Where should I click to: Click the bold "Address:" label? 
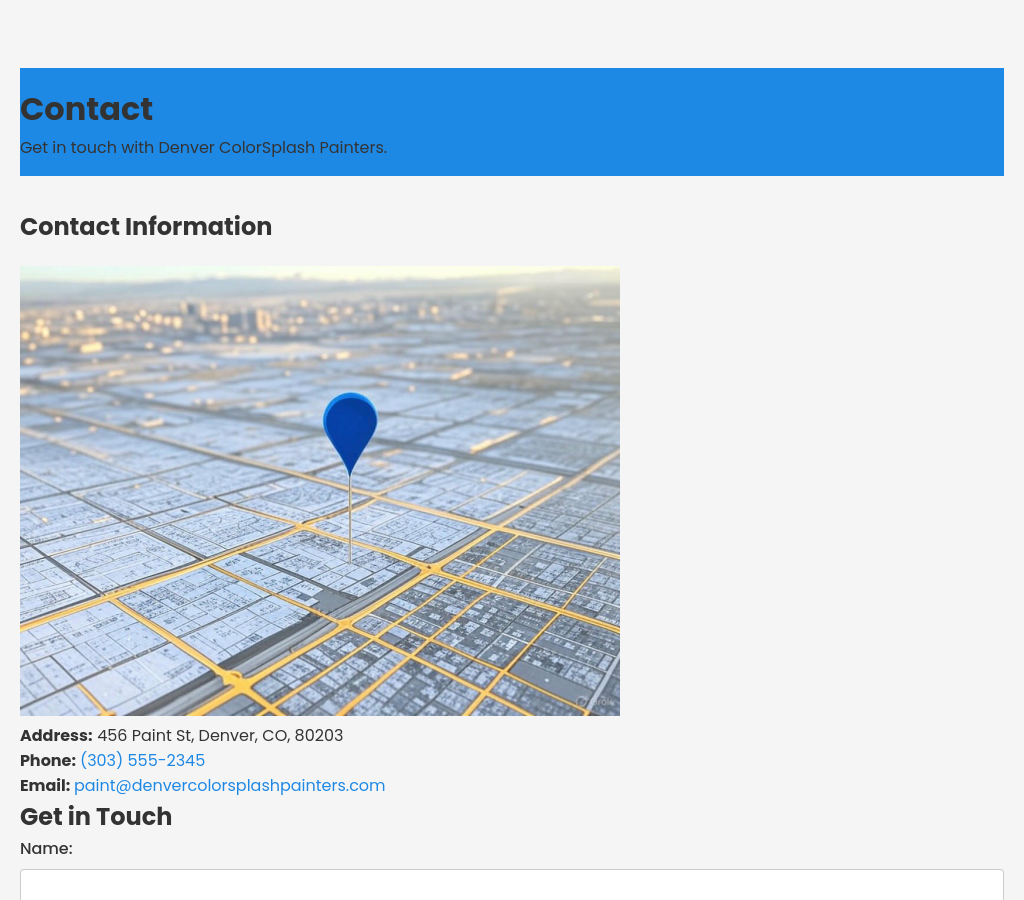[56, 736]
